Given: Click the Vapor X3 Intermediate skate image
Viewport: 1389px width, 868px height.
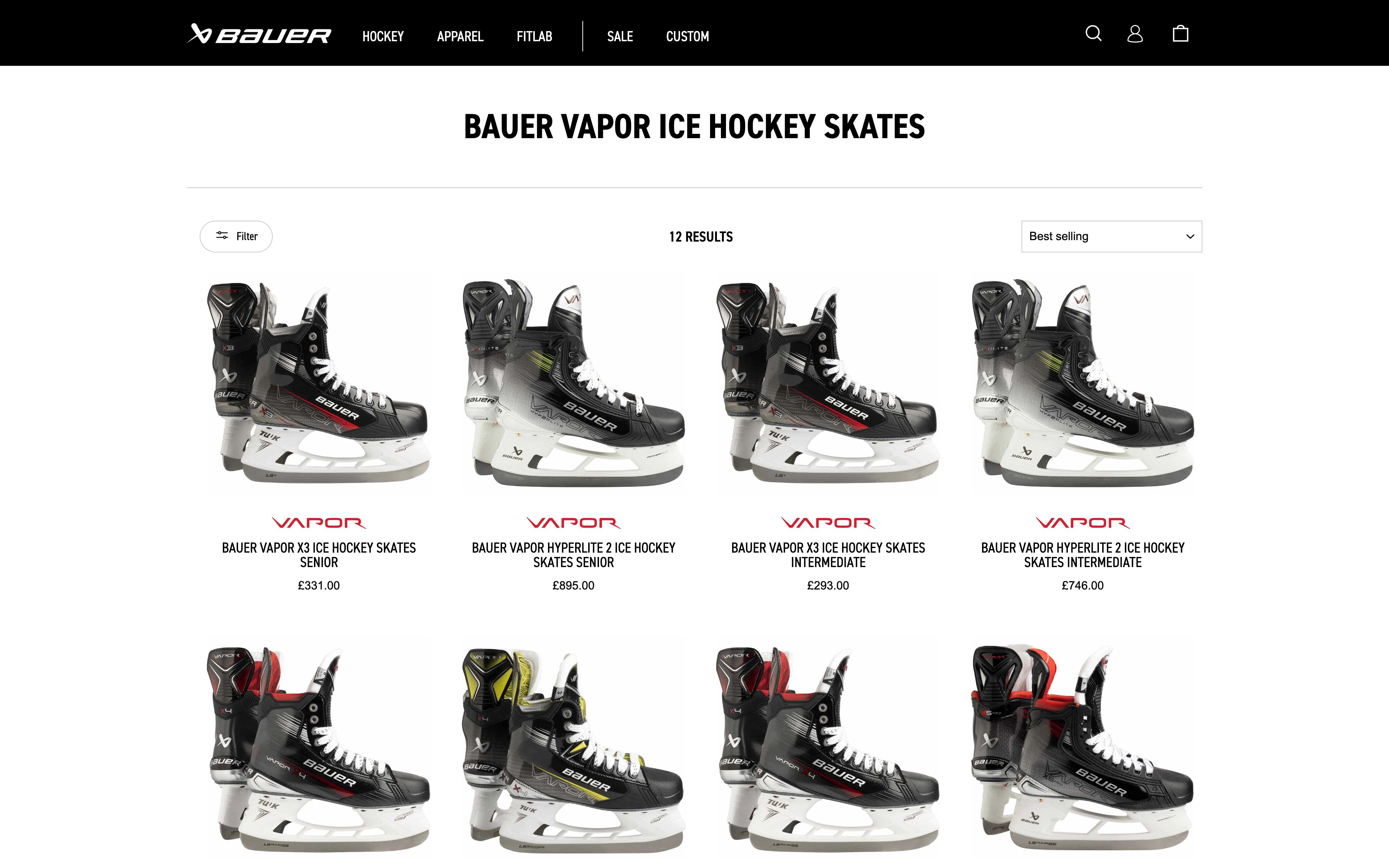Looking at the screenshot, I should point(828,383).
